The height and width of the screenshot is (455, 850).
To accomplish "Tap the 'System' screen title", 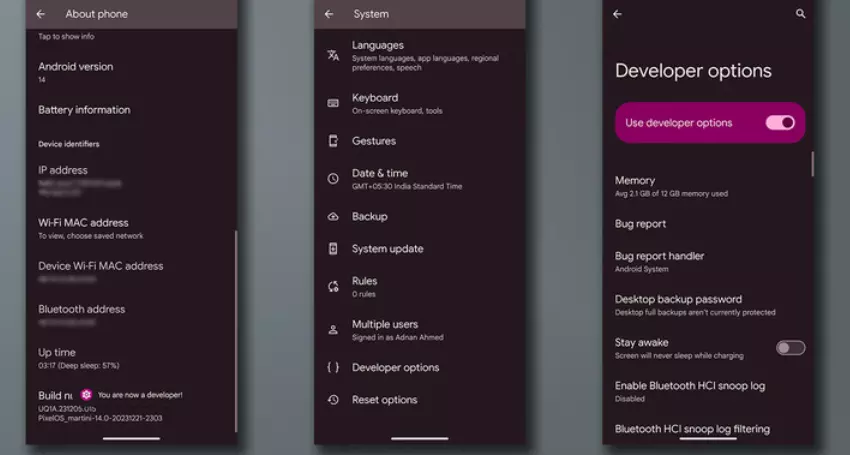I will coord(371,14).
